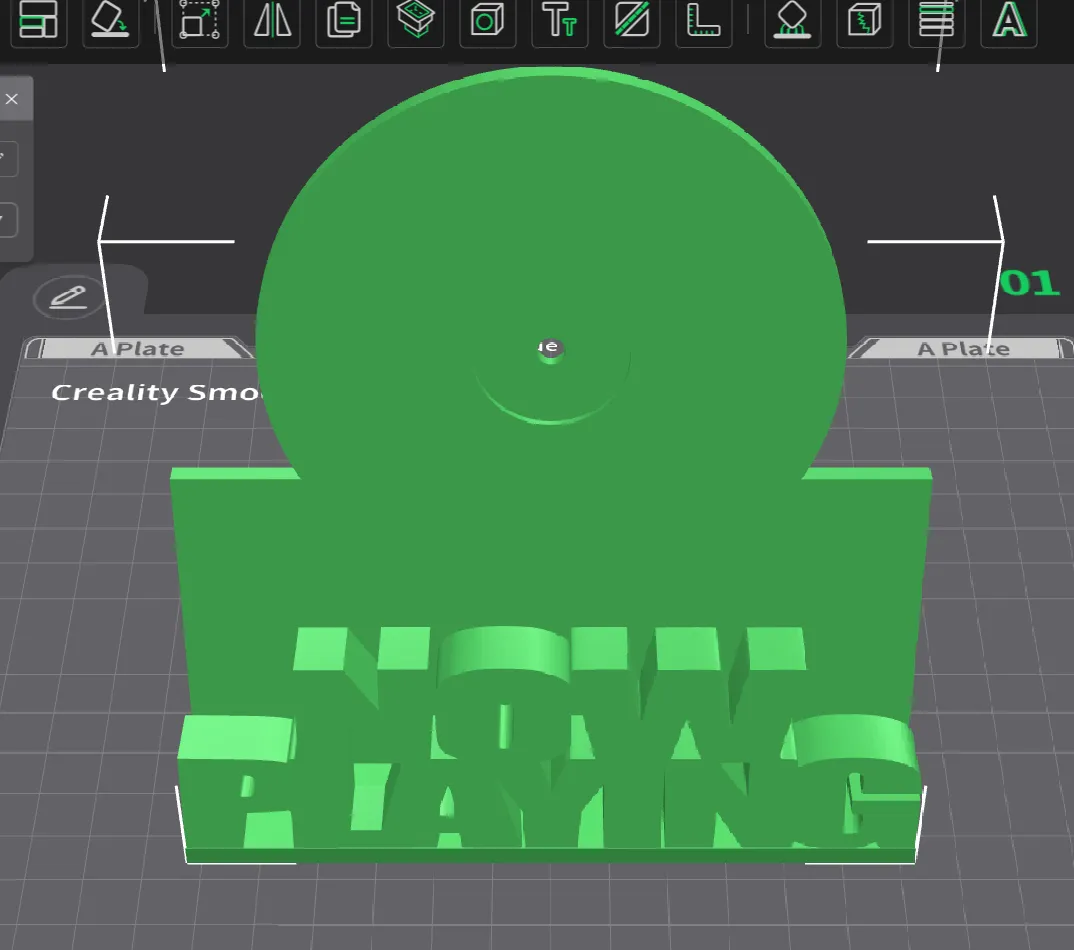Image resolution: width=1074 pixels, height=950 pixels.
Task: Click the left A Plate label
Action: point(138,349)
